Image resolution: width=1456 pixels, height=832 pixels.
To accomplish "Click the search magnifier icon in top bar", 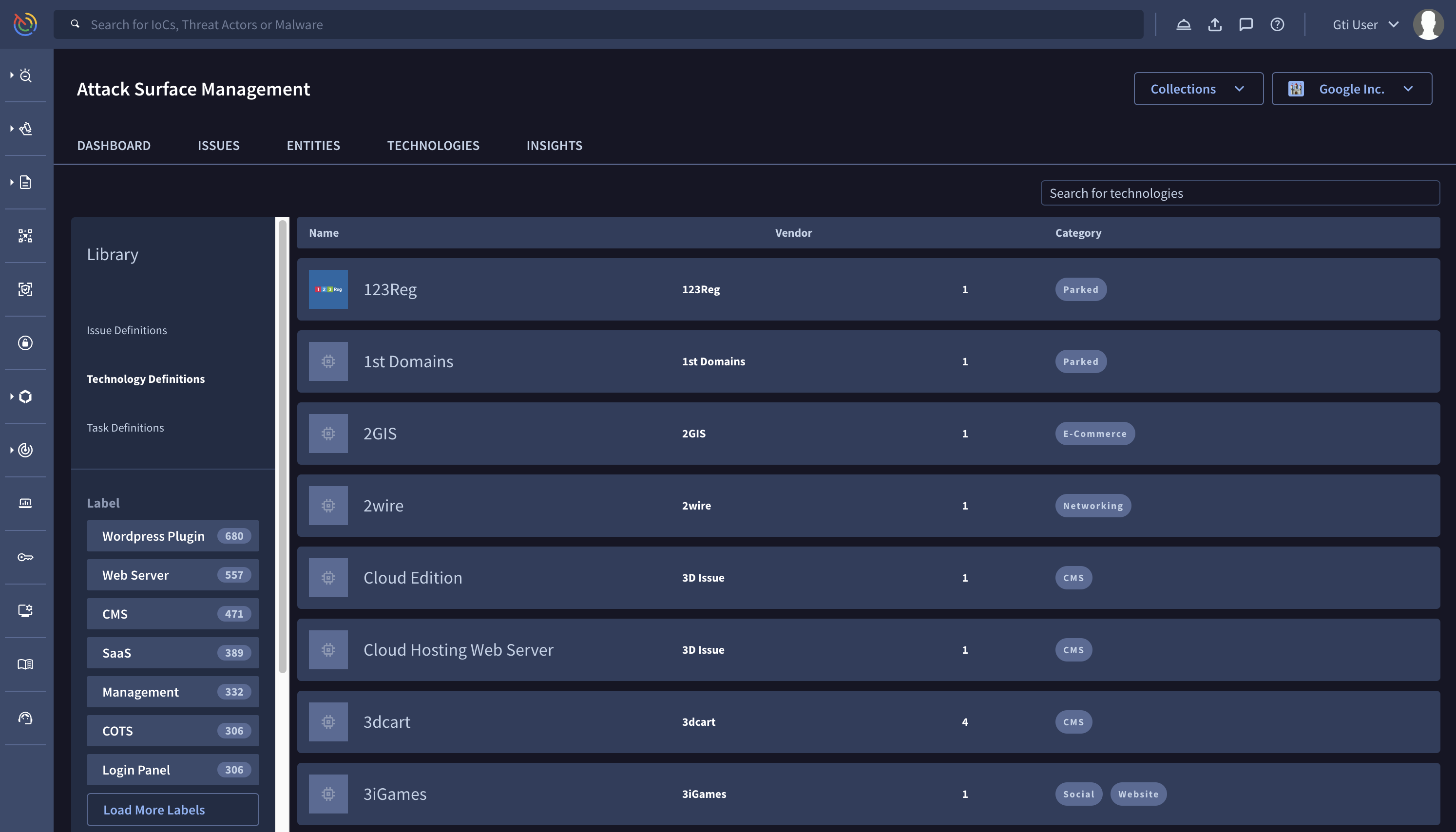I will [x=75, y=24].
